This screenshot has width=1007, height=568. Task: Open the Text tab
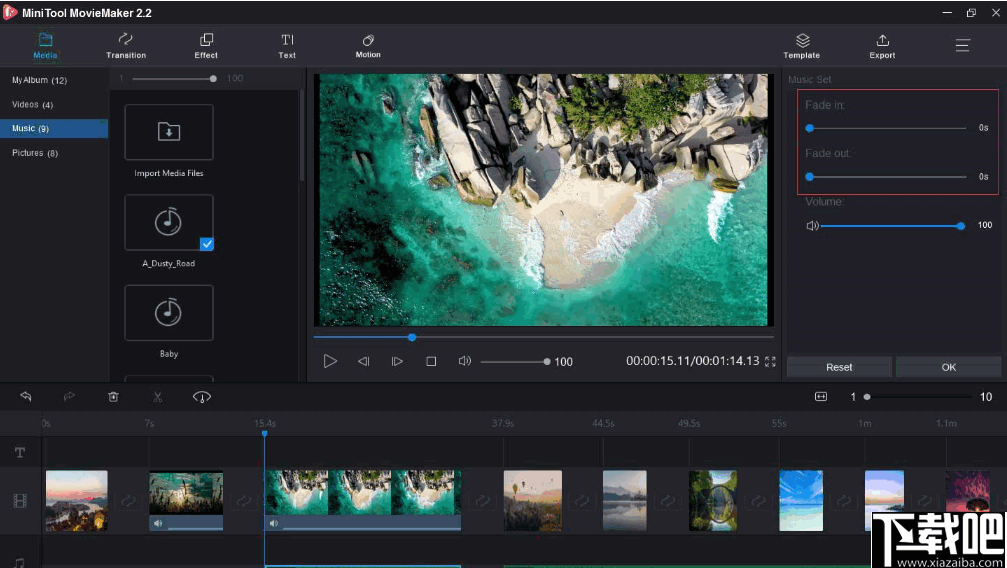pyautogui.click(x=287, y=46)
